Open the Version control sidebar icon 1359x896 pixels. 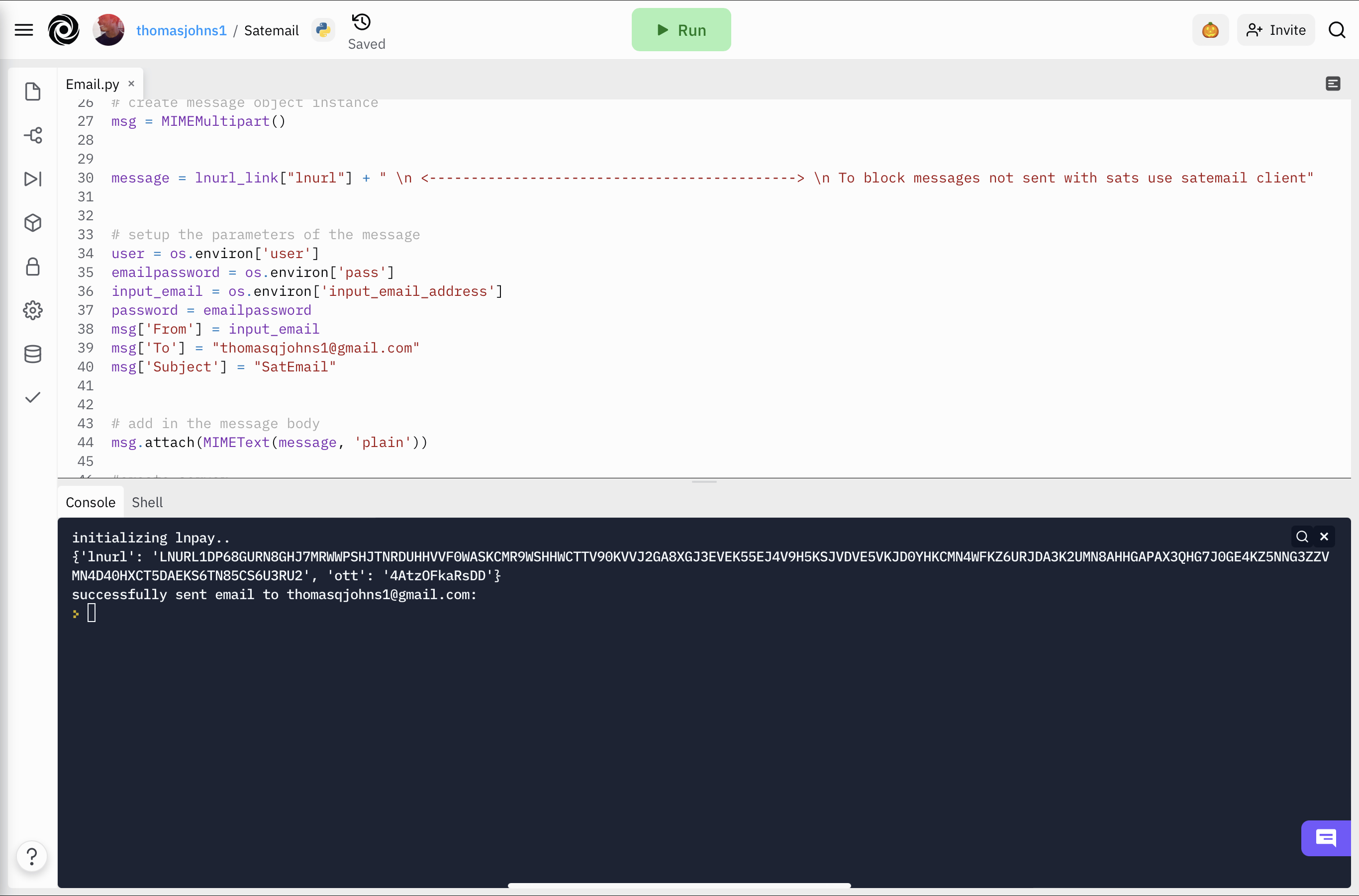33,135
